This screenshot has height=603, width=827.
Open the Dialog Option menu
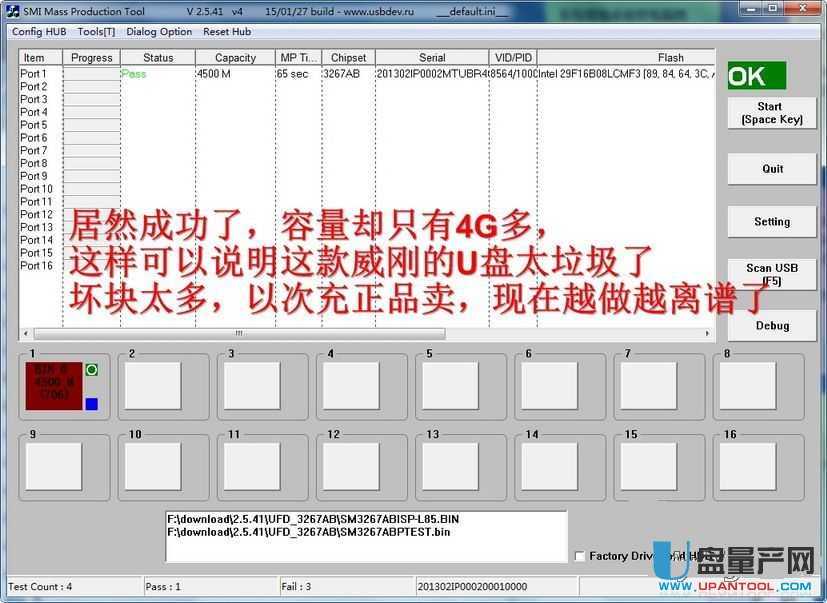(159, 32)
